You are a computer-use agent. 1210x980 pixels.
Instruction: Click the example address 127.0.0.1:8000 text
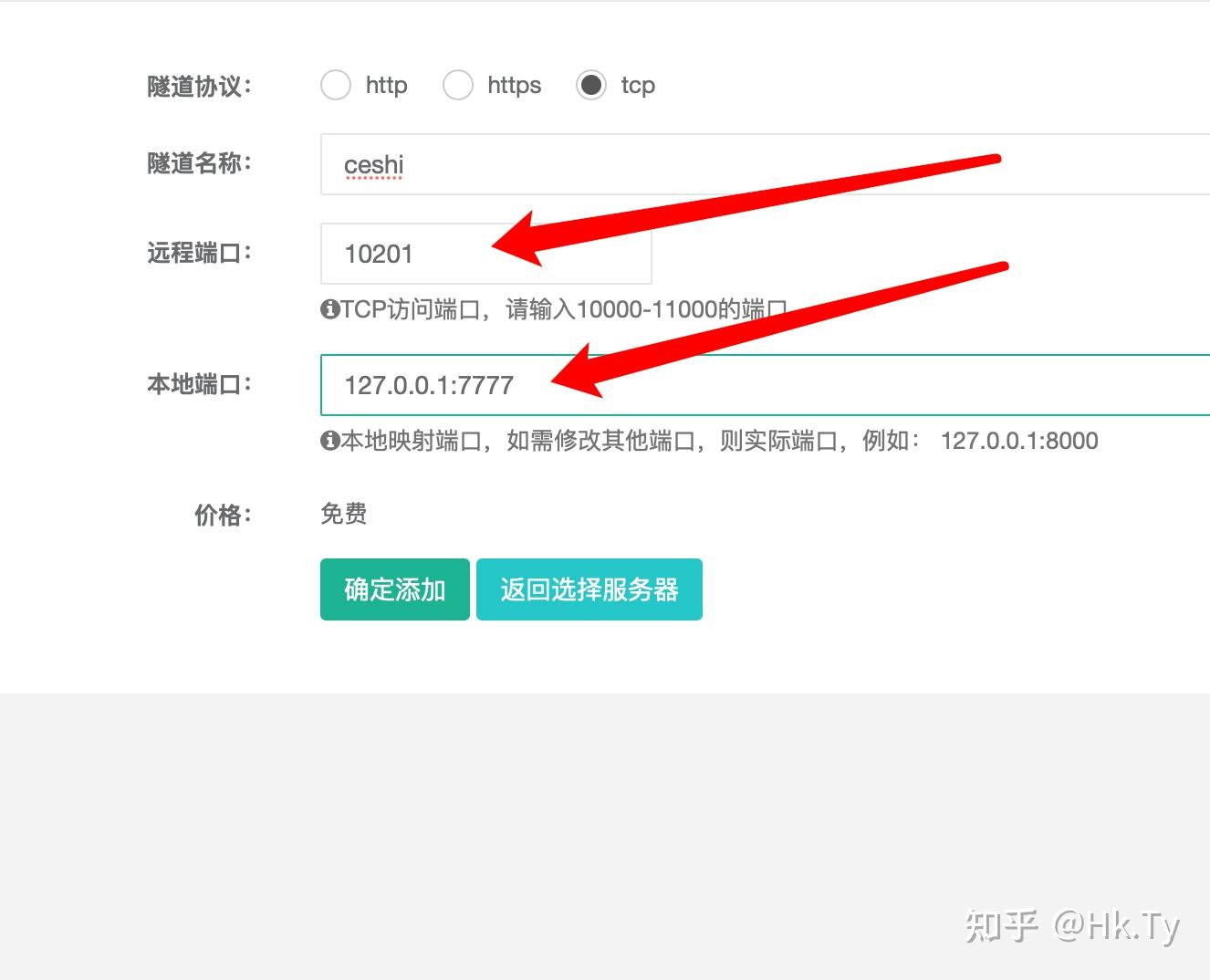(x=1019, y=441)
